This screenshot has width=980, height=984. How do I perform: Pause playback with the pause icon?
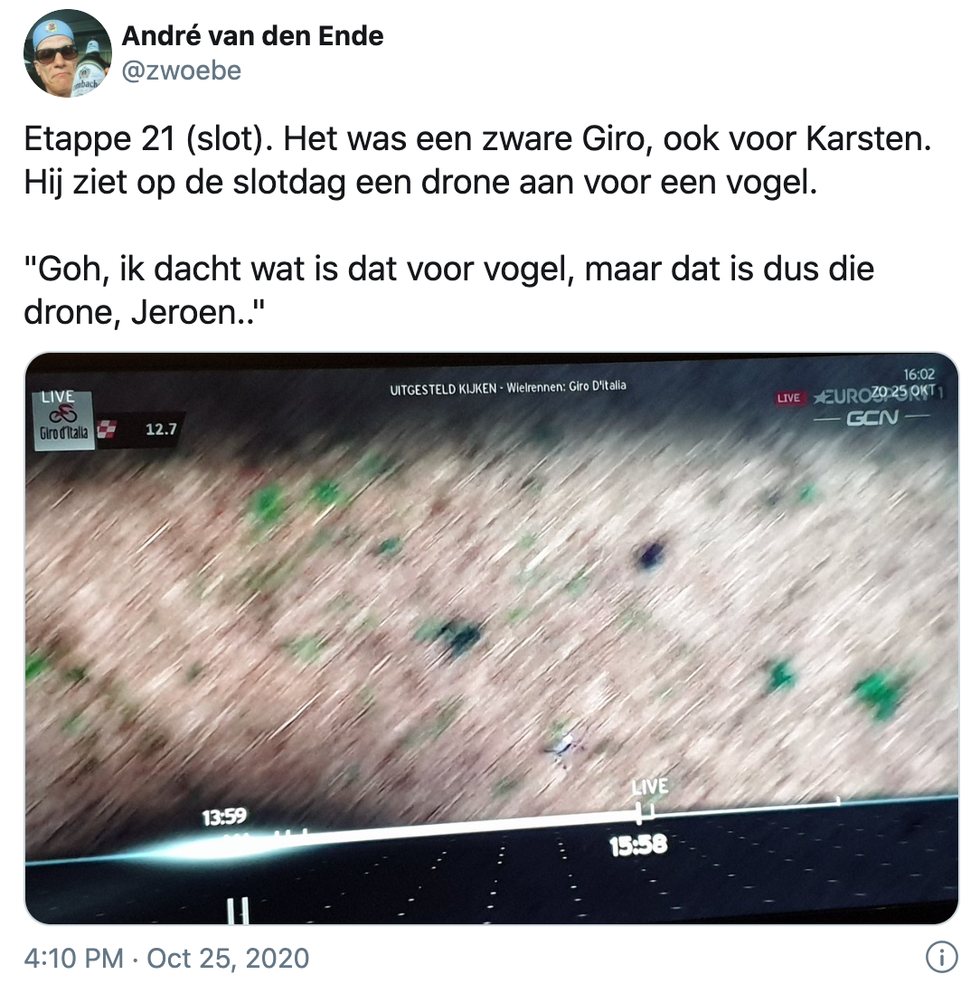(238, 910)
